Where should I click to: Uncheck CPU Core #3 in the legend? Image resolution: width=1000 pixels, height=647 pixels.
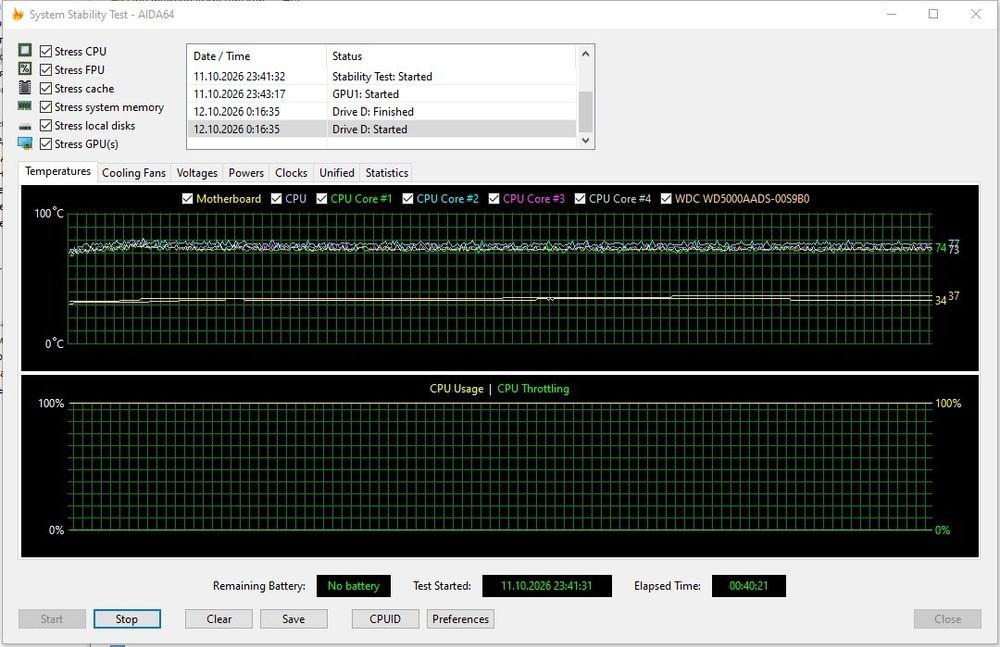pyautogui.click(x=494, y=198)
